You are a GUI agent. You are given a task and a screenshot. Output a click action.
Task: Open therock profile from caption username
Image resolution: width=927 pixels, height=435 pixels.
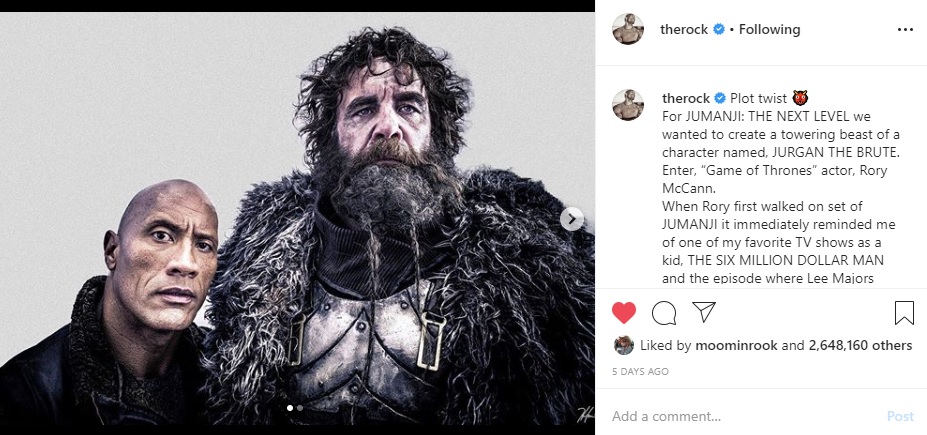point(685,98)
